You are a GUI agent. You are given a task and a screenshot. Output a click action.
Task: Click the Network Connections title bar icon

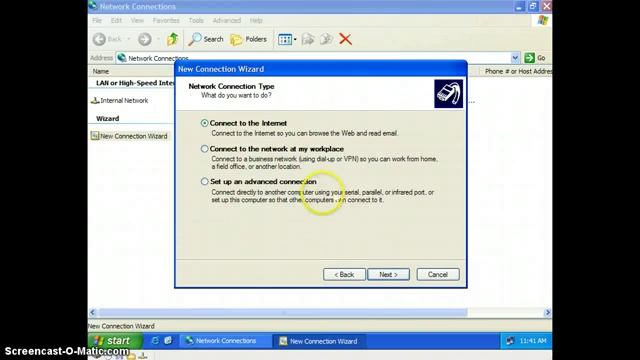pos(93,6)
